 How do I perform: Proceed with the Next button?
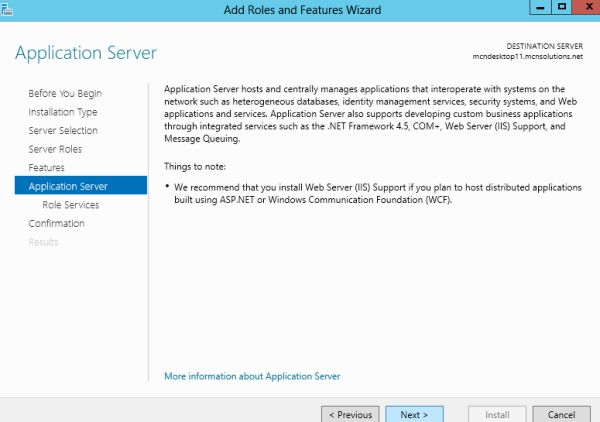pos(414,414)
